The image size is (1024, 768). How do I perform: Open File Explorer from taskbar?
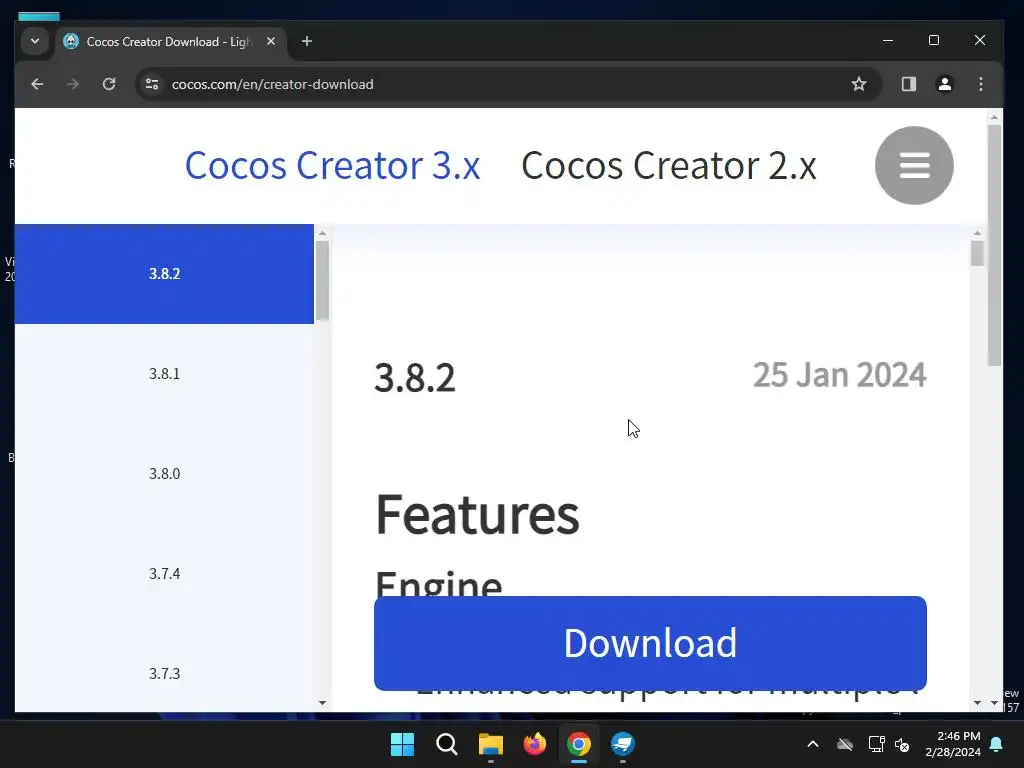tap(490, 744)
